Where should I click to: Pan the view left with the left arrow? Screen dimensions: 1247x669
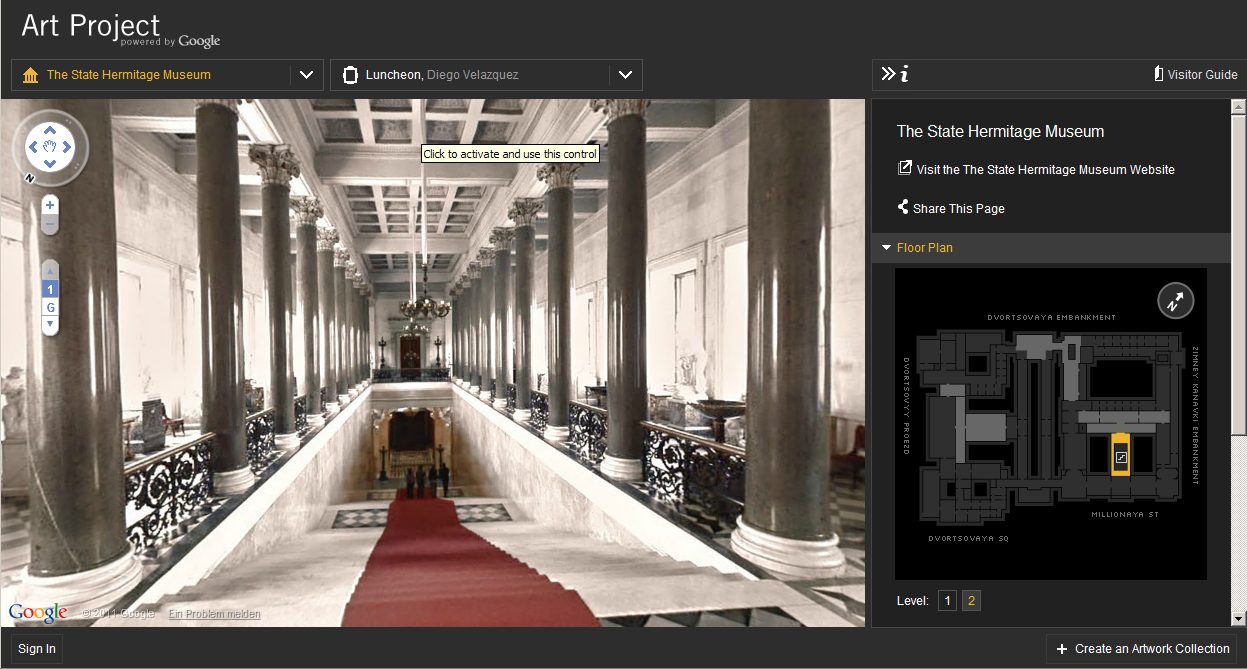click(x=32, y=147)
